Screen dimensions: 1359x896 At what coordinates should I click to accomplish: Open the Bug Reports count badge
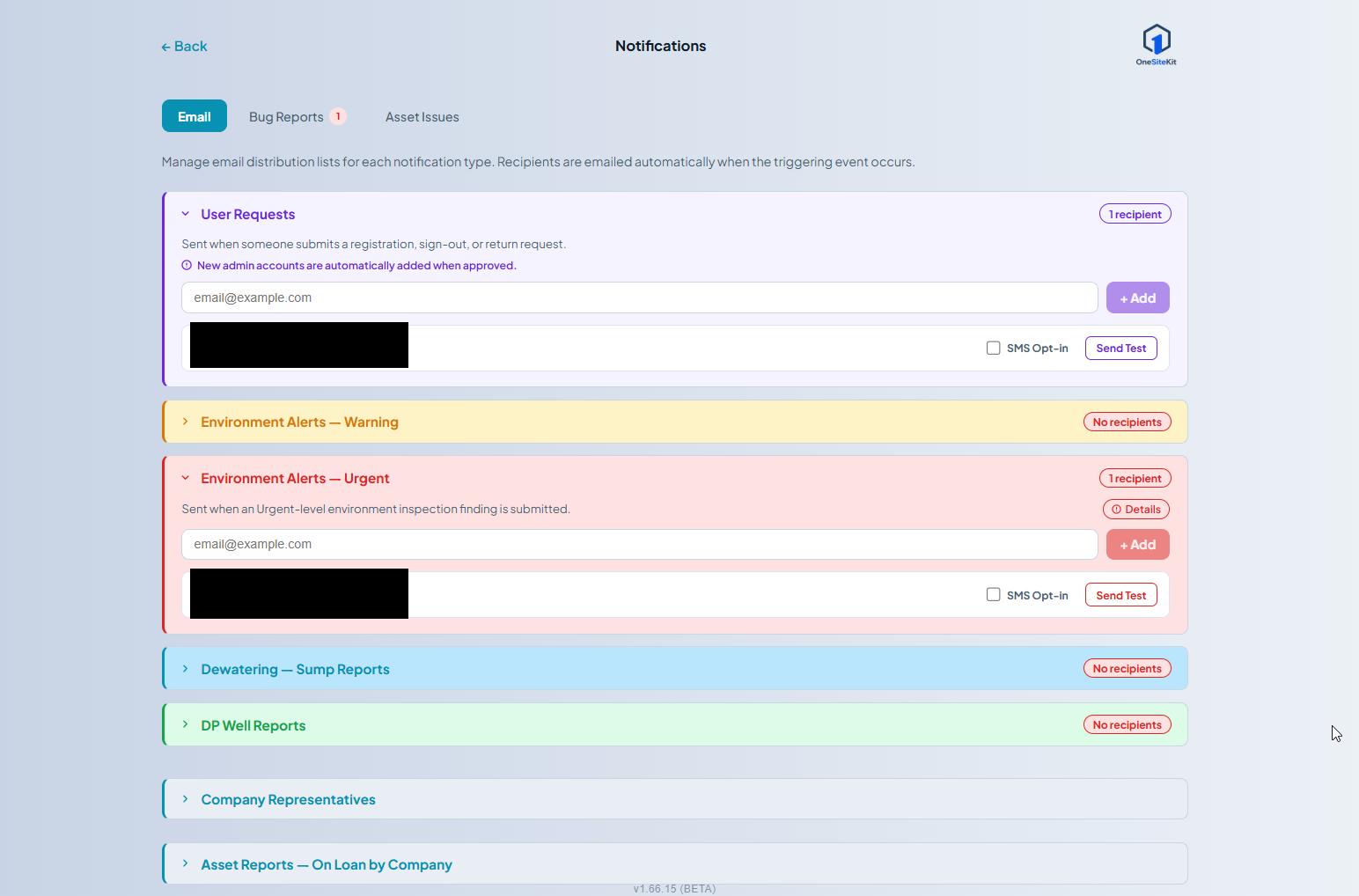point(338,116)
